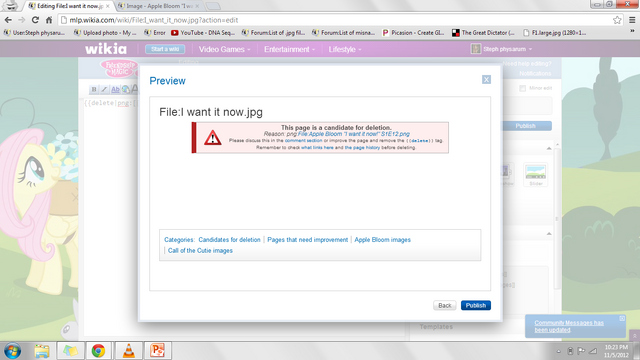Click the browser address bar

[335, 20]
